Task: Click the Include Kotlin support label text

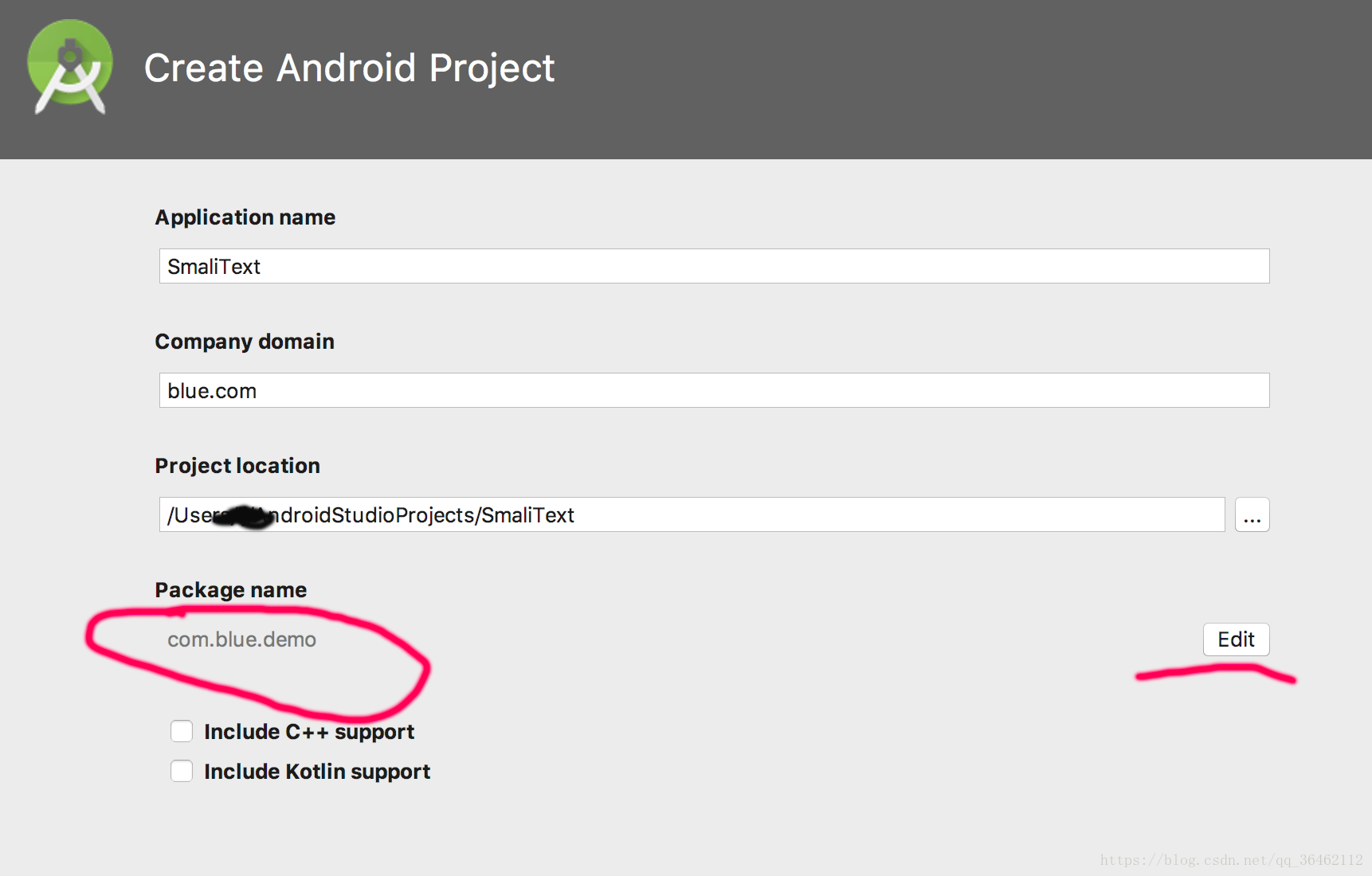Action: coord(317,772)
